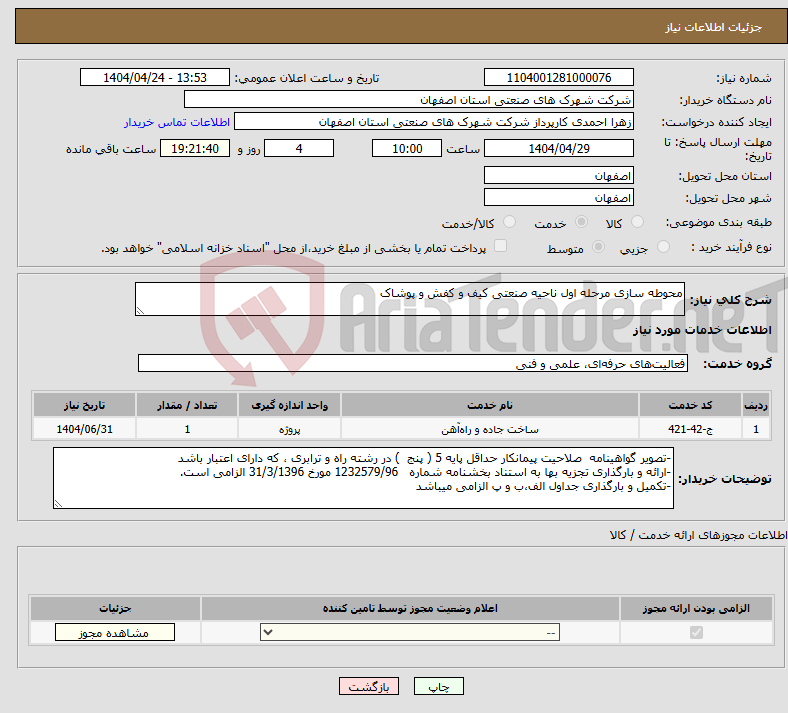Click the اطلاعات مجوزهای ارائه خدمت / کالا heading
The height and width of the screenshot is (713, 788).
tap(698, 536)
